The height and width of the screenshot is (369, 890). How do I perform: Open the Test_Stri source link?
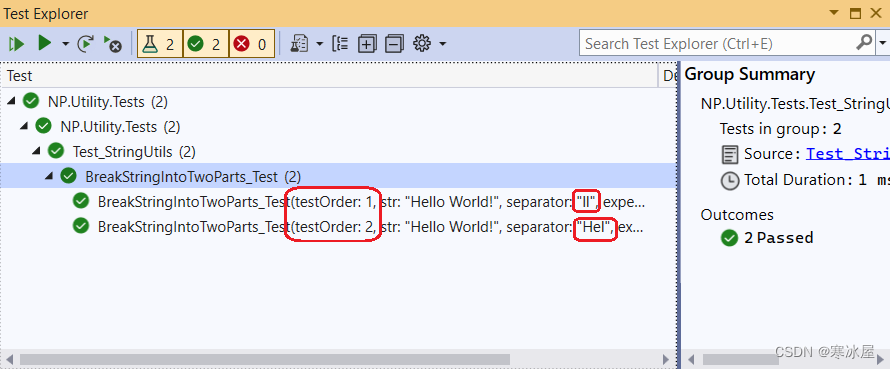point(847,154)
